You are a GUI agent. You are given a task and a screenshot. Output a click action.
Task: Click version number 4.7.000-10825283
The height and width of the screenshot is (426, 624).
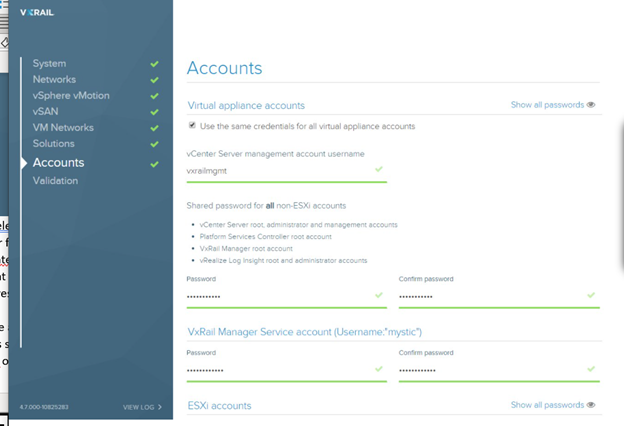tap(44, 407)
